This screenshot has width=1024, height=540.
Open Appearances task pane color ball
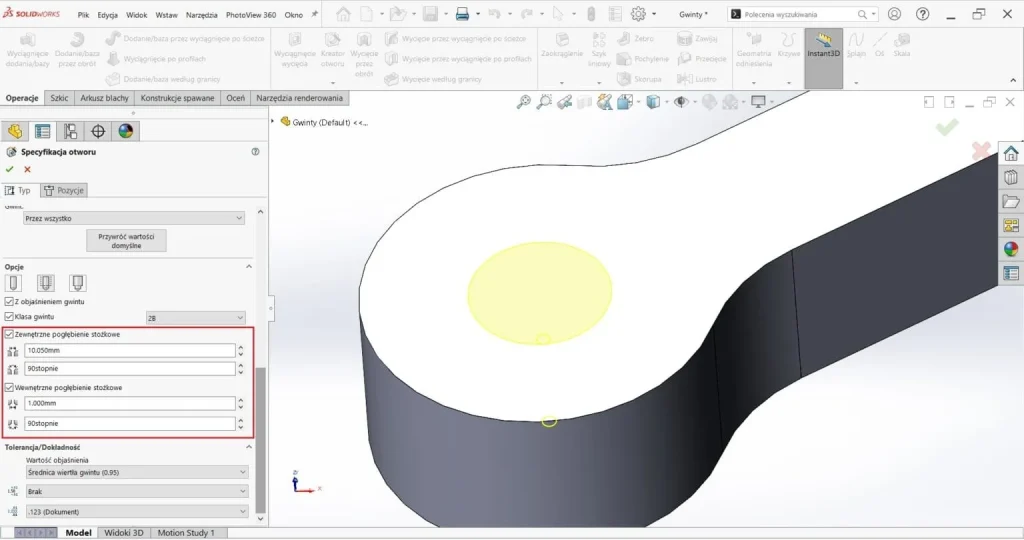[1011, 249]
